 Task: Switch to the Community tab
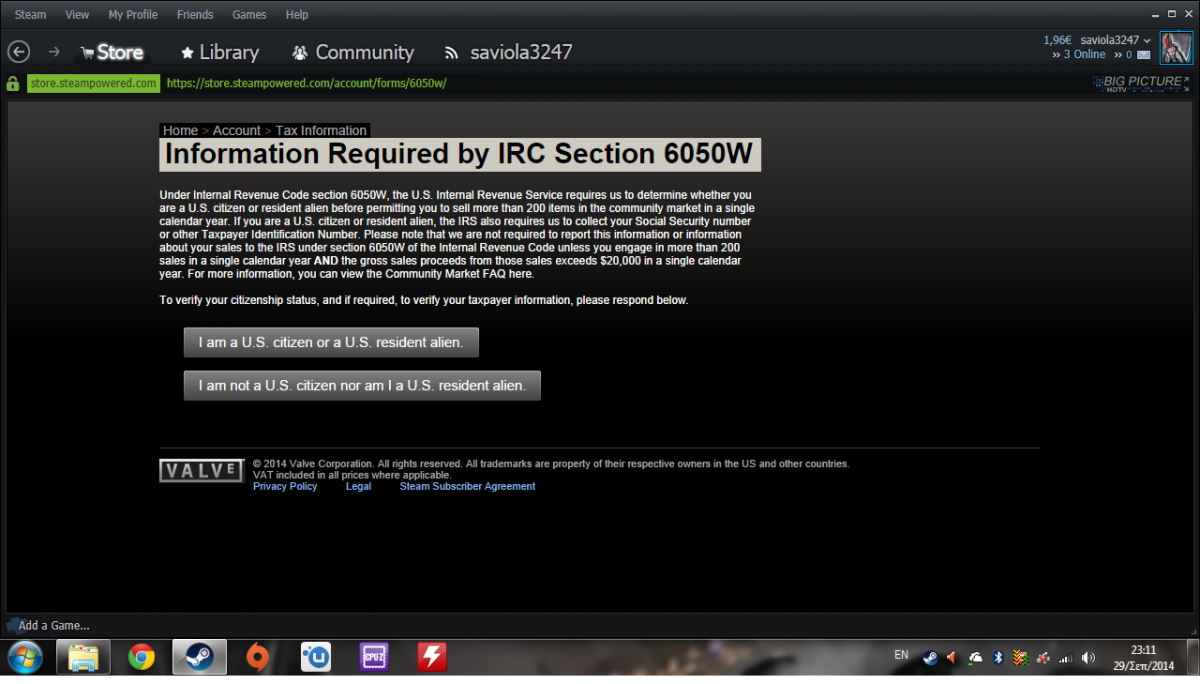pos(353,52)
